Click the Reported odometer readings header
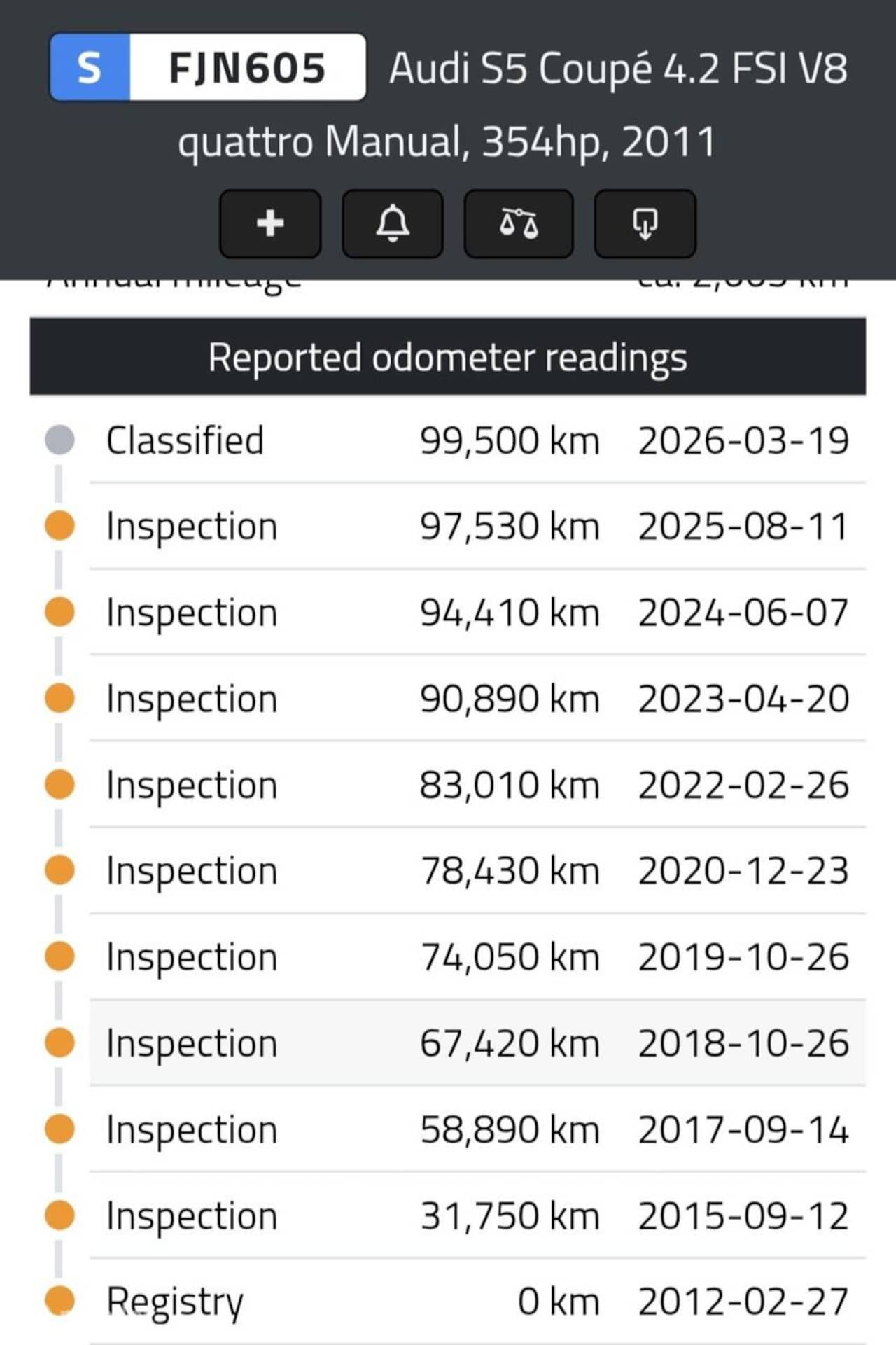This screenshot has height=1345, width=896. pyautogui.click(x=447, y=357)
